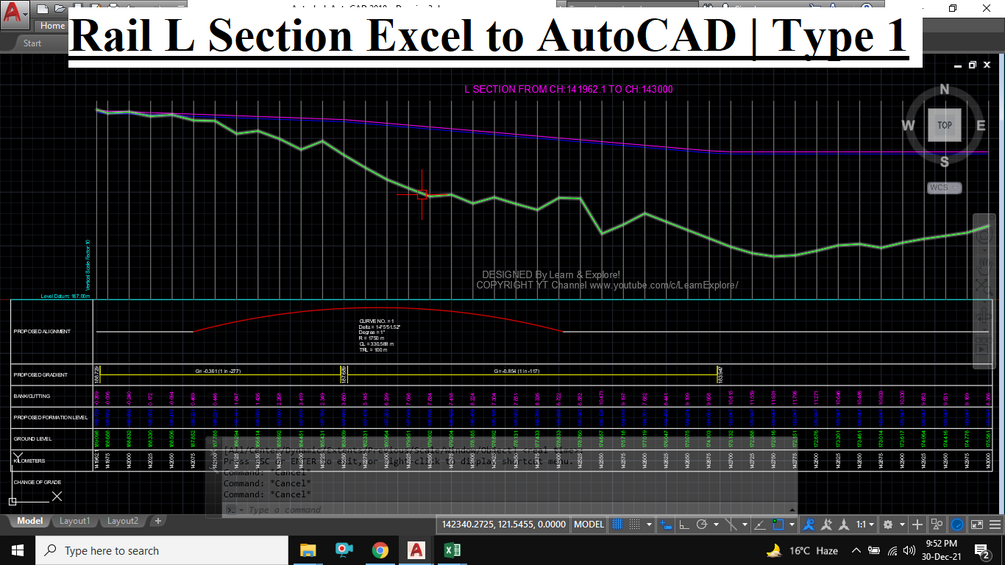Open the 1:1 annotation scale dropdown
This screenshot has width=1005, height=565.
[865, 524]
